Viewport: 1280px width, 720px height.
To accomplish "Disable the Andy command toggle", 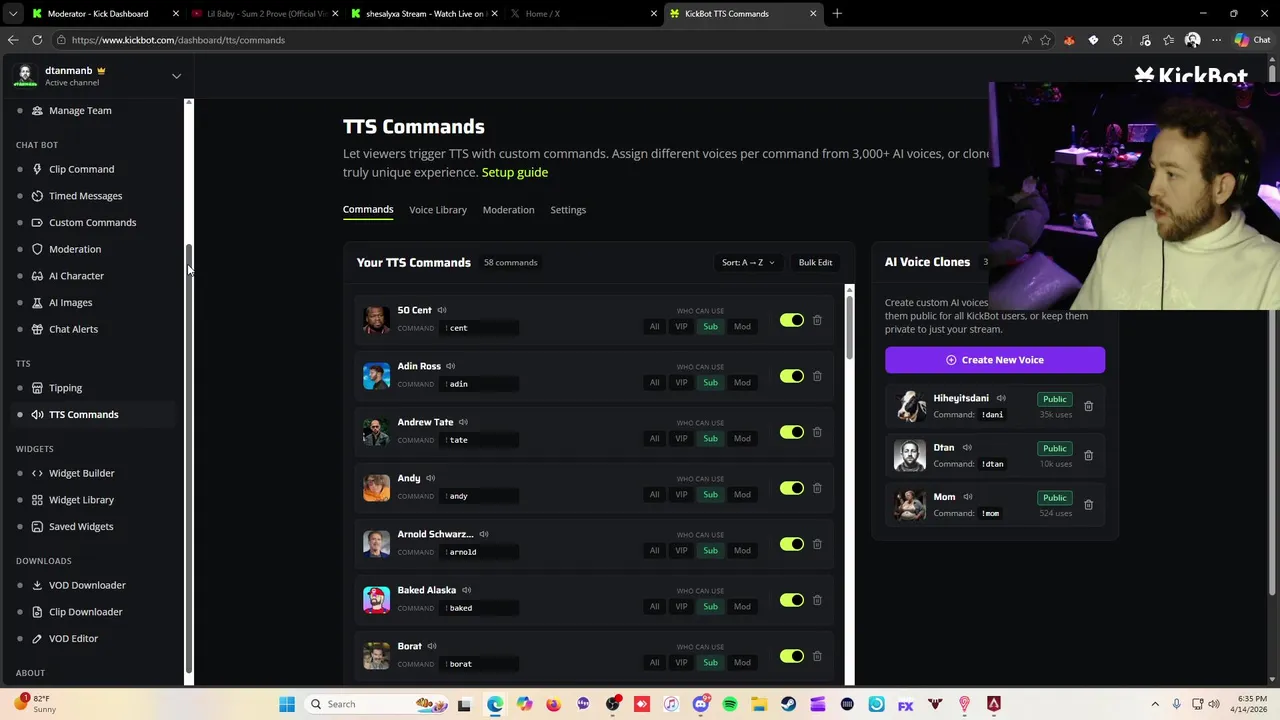I will click(792, 488).
